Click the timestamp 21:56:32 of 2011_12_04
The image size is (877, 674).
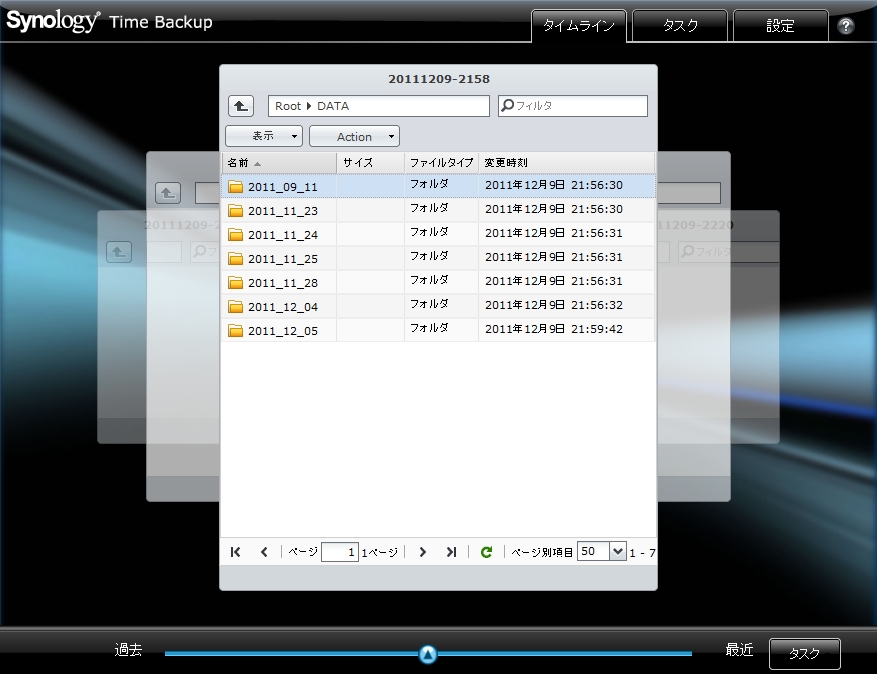pyautogui.click(x=597, y=305)
